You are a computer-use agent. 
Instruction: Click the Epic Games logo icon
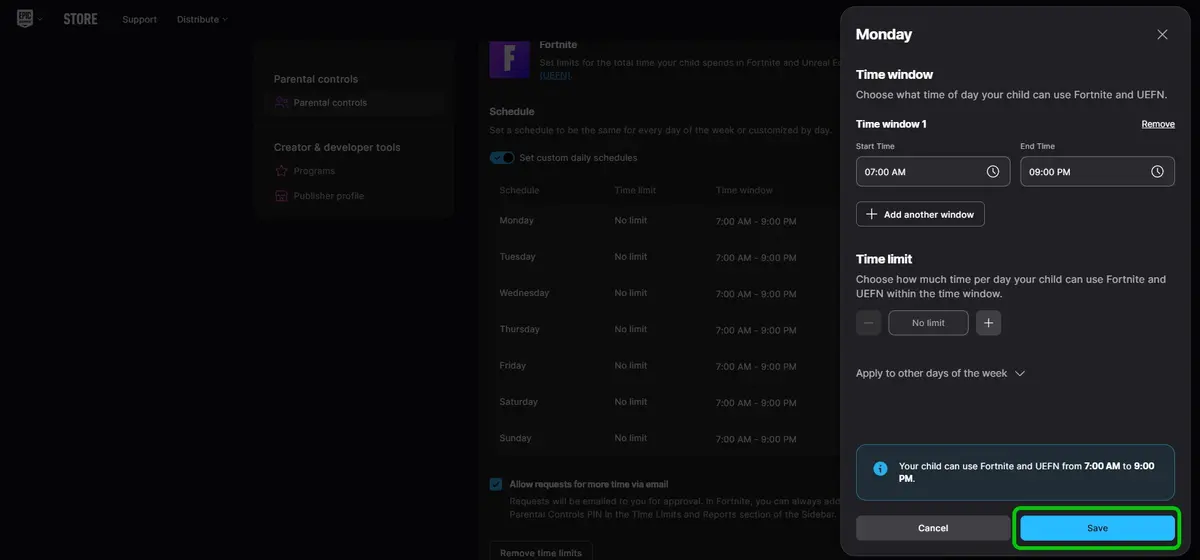[x=26, y=18]
